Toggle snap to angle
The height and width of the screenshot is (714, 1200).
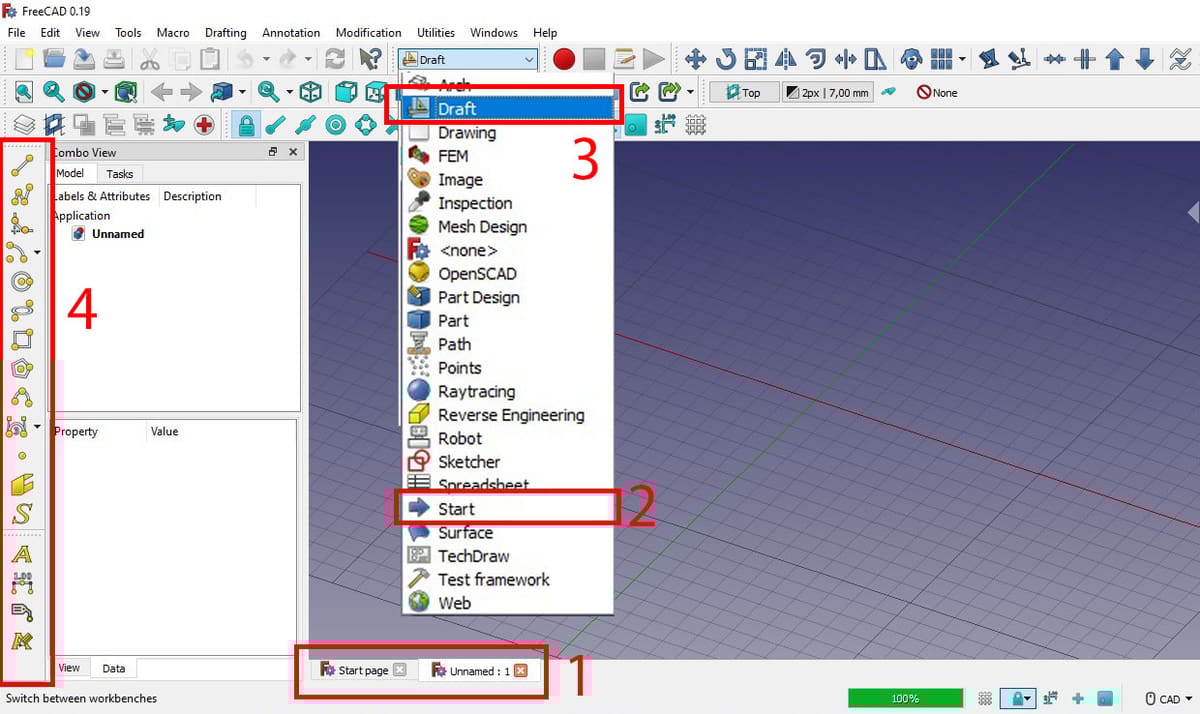pos(366,125)
